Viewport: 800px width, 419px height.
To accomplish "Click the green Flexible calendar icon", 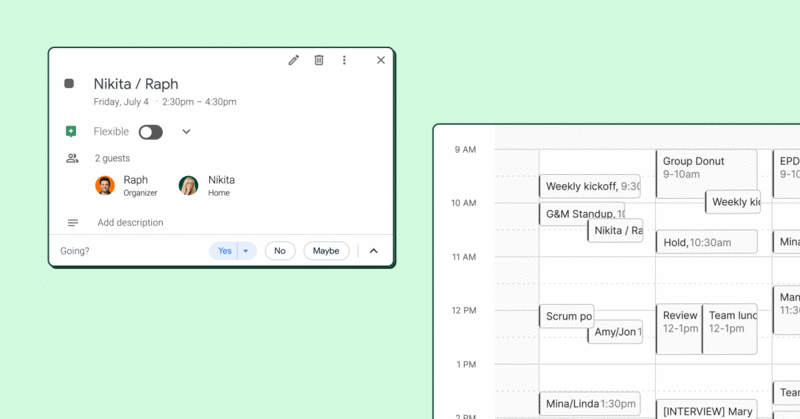I will pos(71,132).
